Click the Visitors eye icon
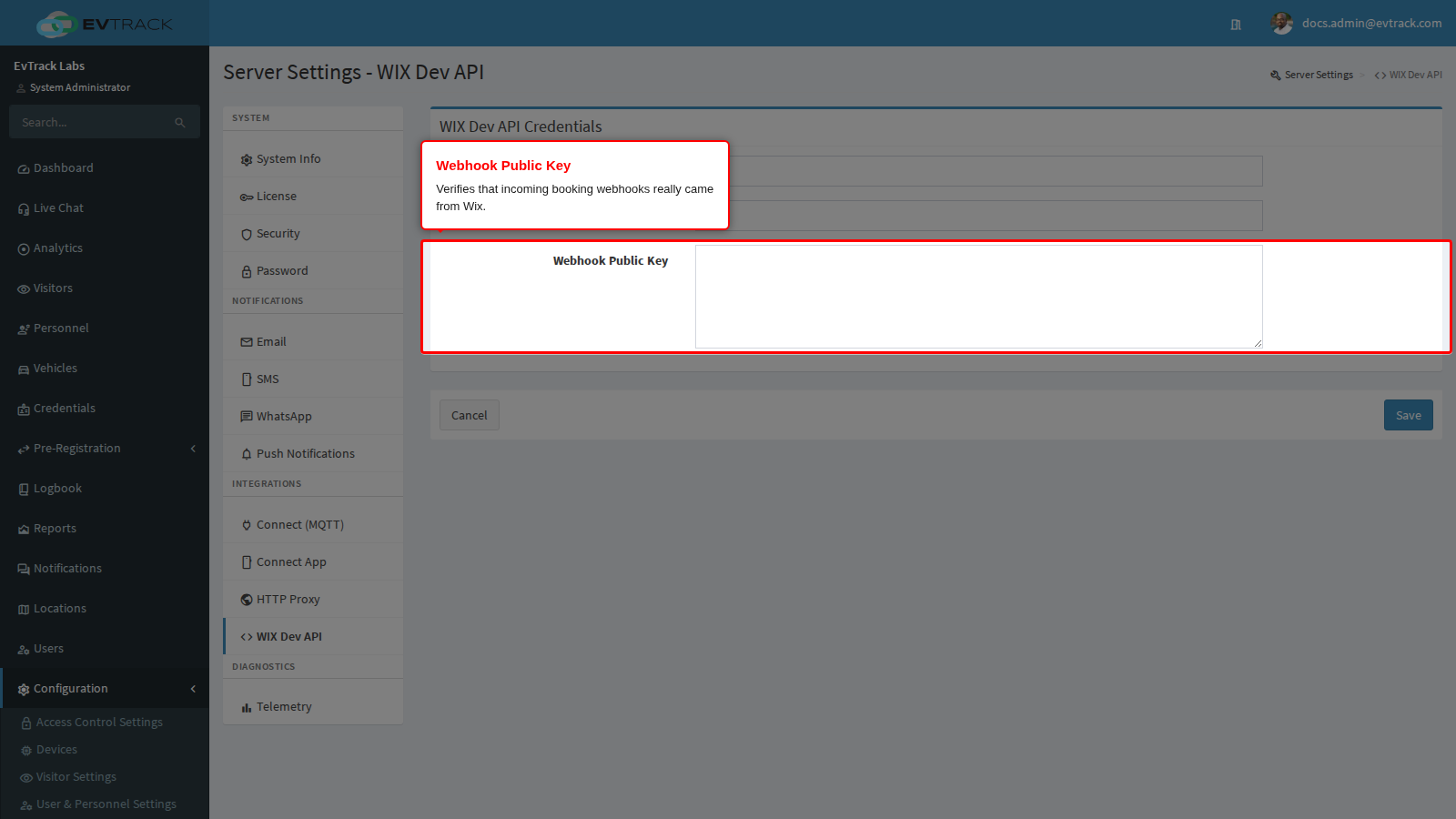The width and height of the screenshot is (1456, 819). pos(24,289)
